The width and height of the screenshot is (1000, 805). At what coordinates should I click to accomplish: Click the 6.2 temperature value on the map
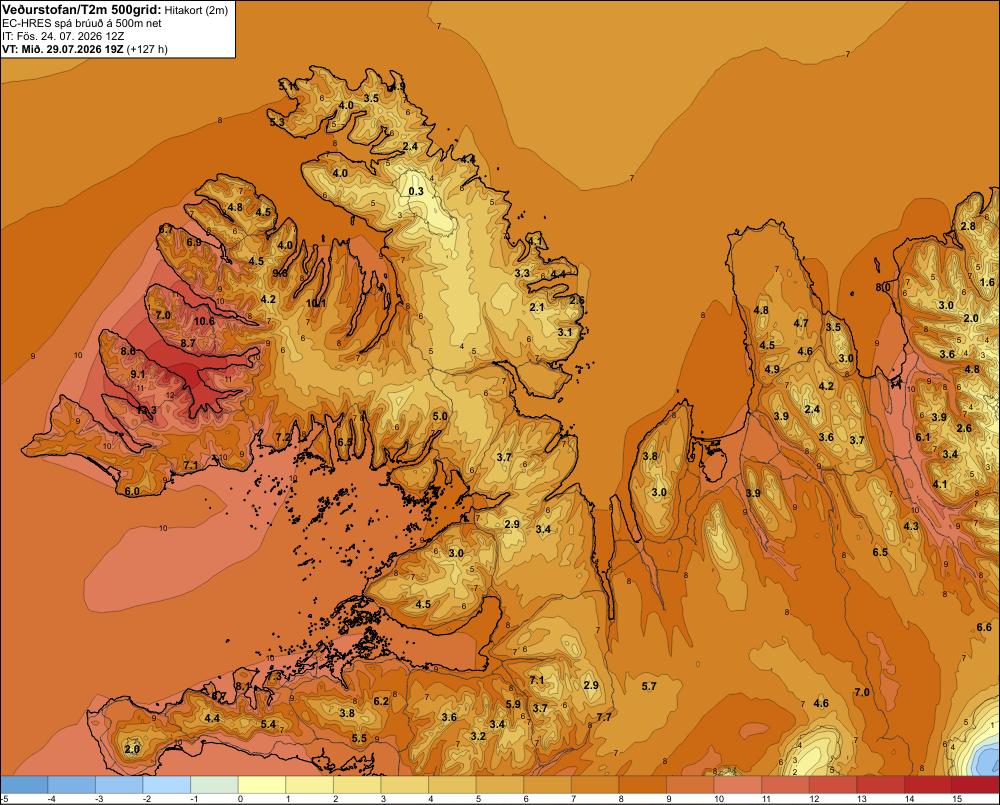pos(381,701)
